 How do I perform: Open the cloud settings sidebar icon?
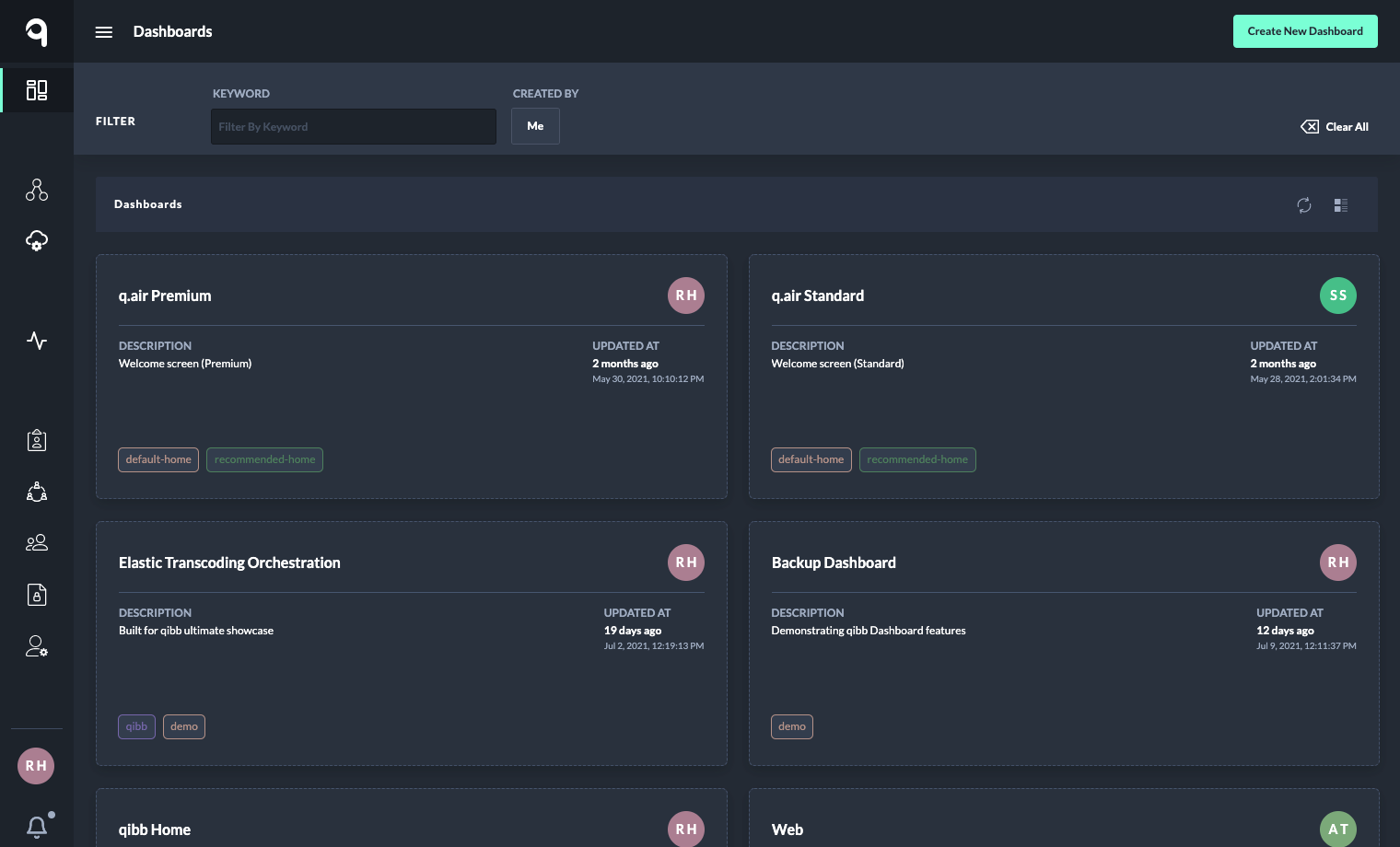[x=37, y=241]
